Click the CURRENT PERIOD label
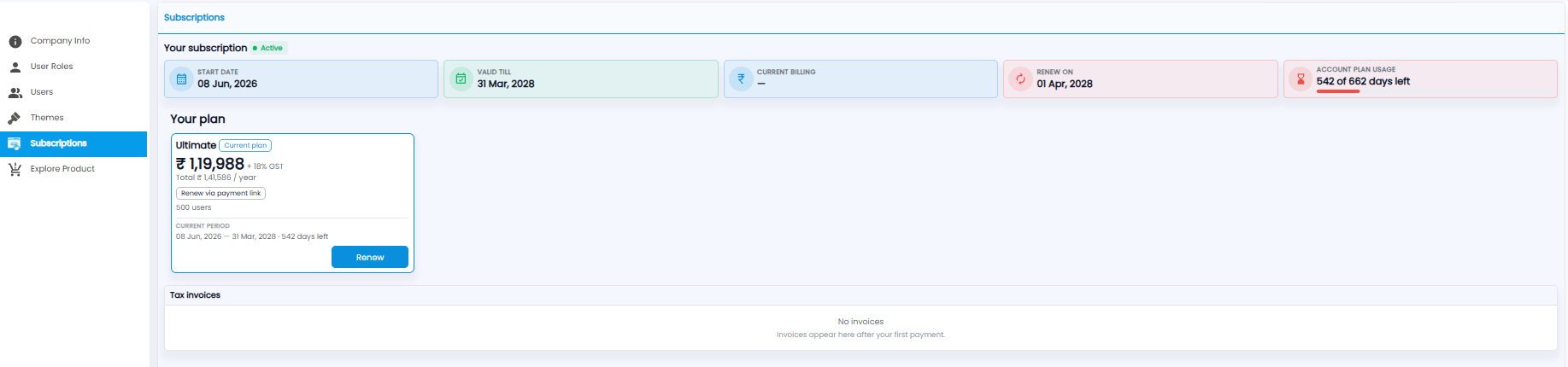The image size is (1568, 367). pos(203,226)
